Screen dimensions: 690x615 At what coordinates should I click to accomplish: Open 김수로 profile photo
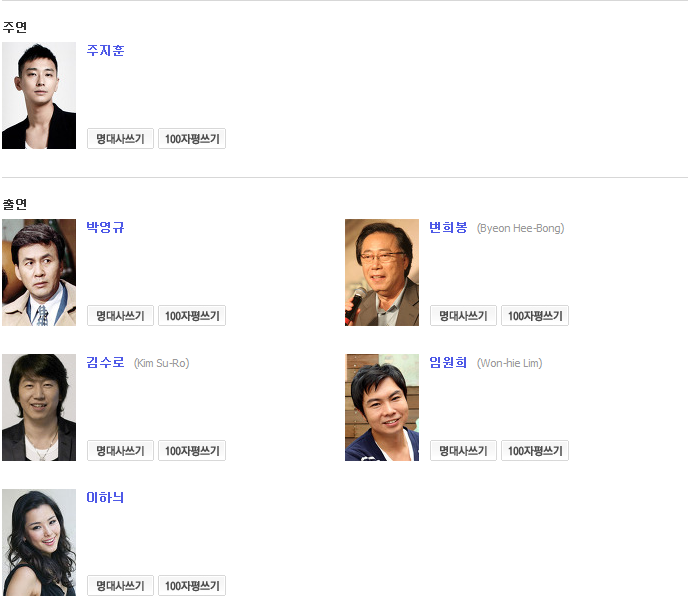point(39,408)
